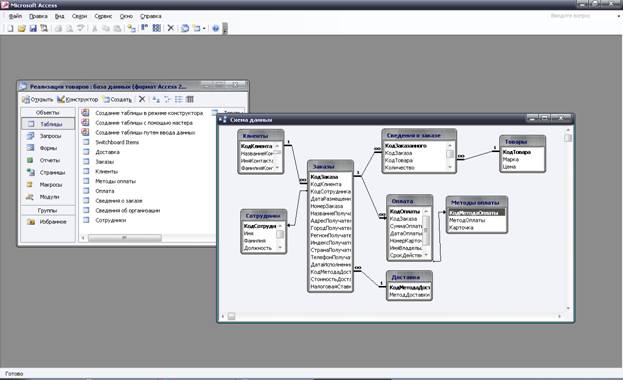Viewport: 623px width, 380px height.
Task: Click Создание таблицы в режиме конструктора
Action: click(149, 113)
